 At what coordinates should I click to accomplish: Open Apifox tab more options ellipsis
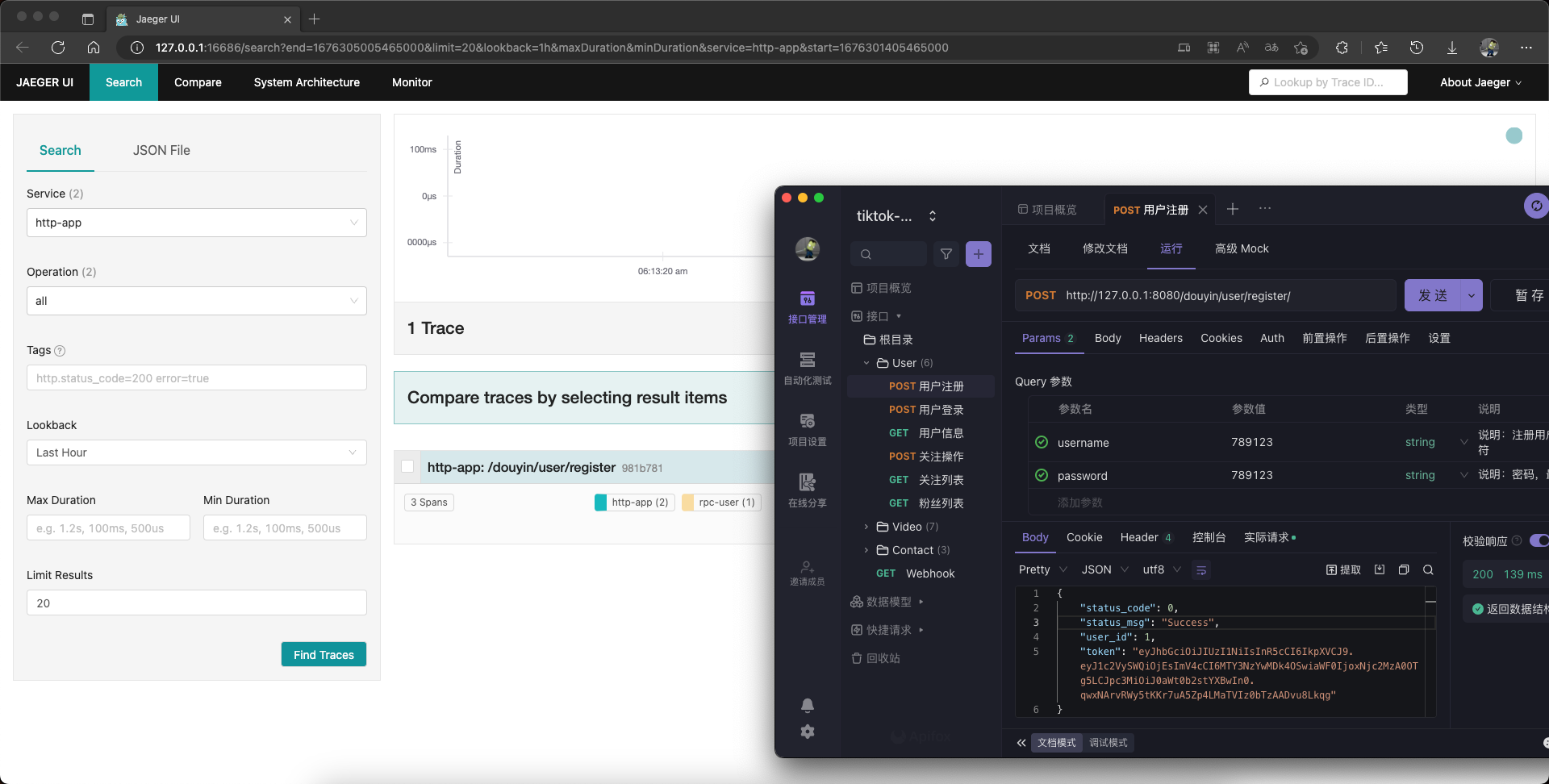(x=1264, y=209)
